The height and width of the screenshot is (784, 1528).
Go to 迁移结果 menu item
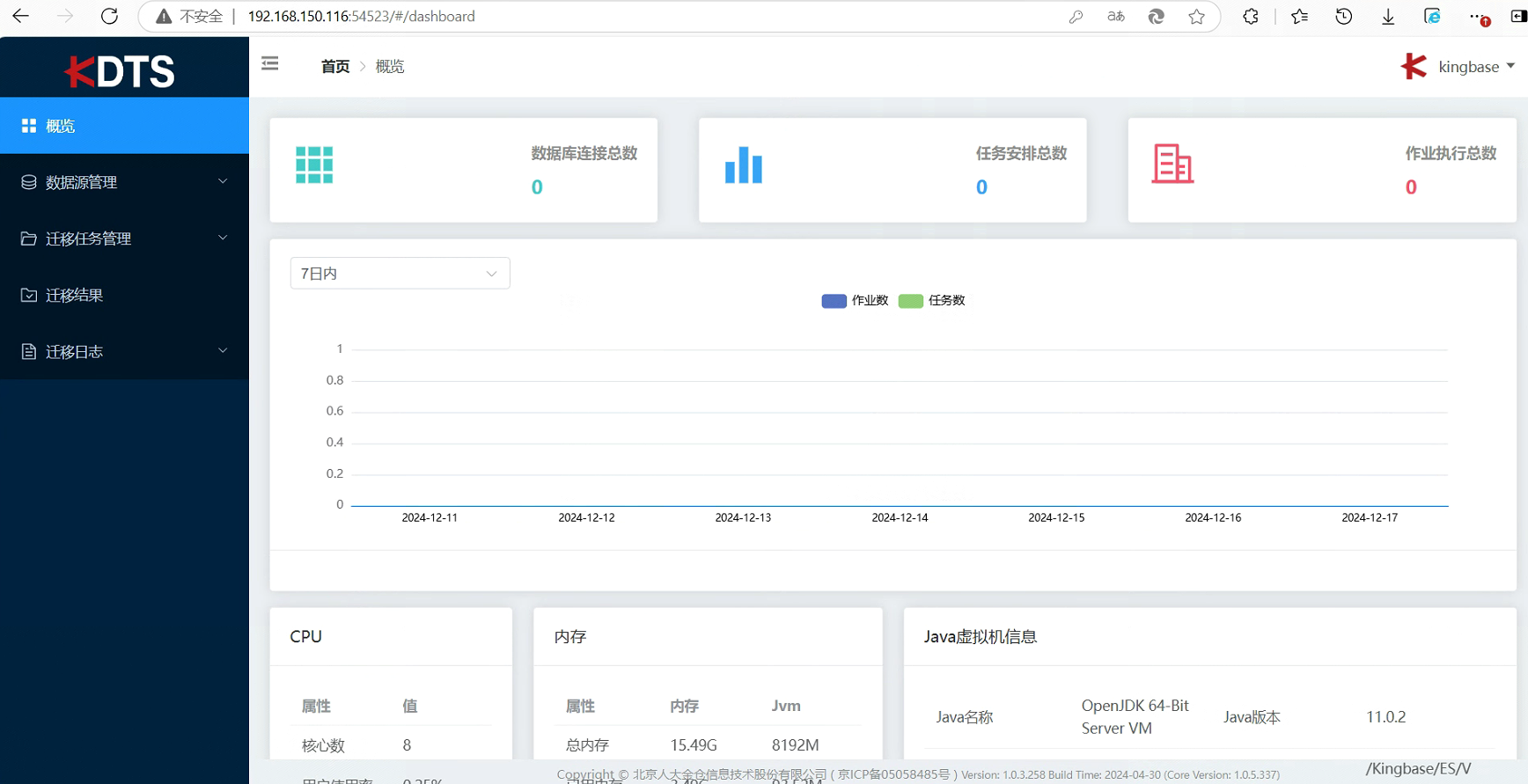coord(124,295)
